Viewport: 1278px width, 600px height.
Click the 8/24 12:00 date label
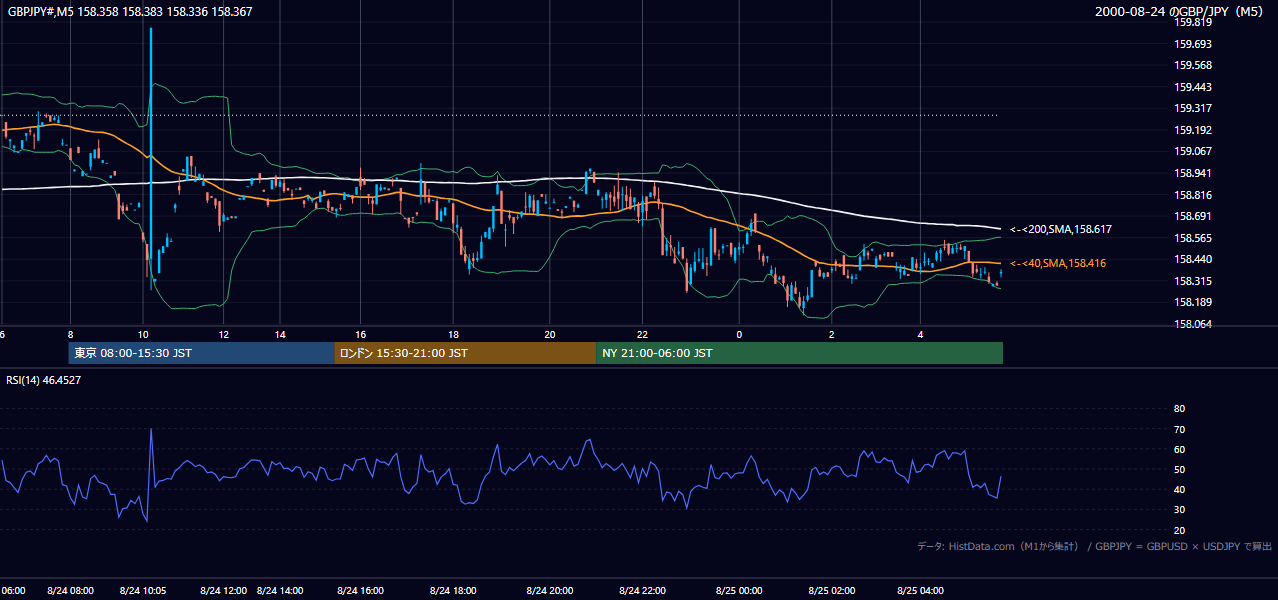(224, 591)
